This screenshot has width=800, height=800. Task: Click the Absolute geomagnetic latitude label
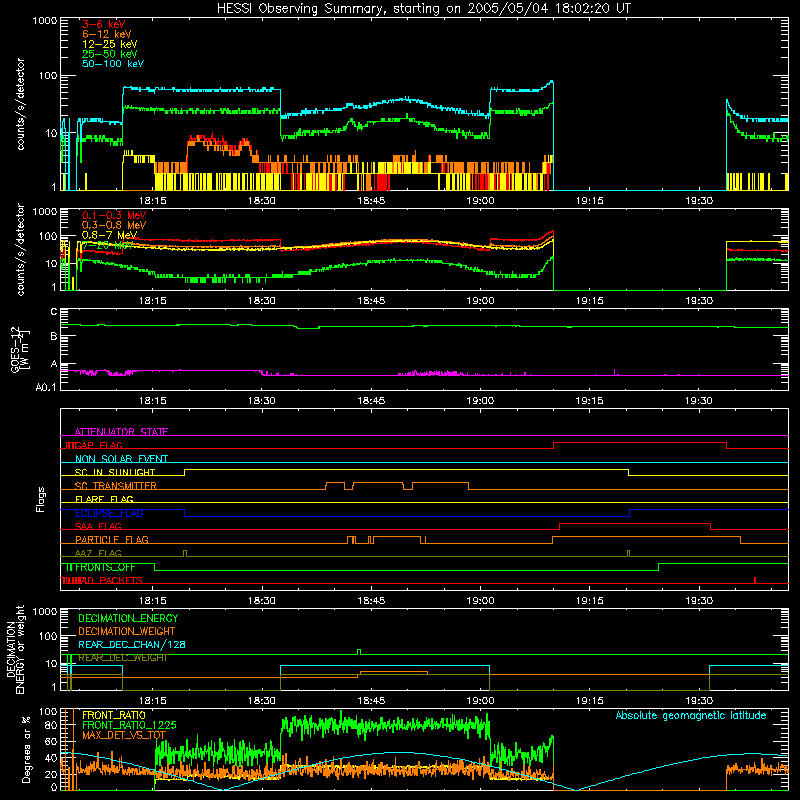point(691,715)
